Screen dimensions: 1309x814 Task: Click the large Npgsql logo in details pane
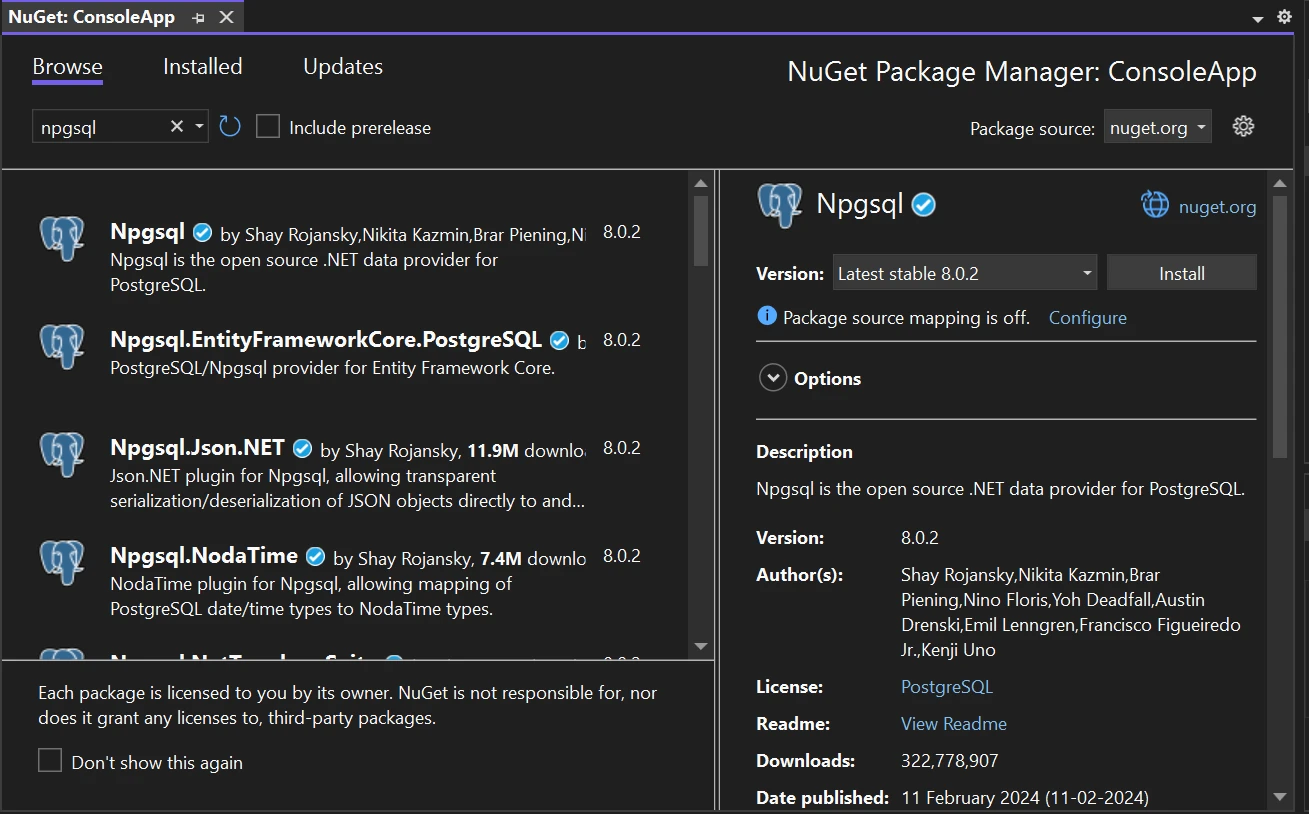pos(780,205)
